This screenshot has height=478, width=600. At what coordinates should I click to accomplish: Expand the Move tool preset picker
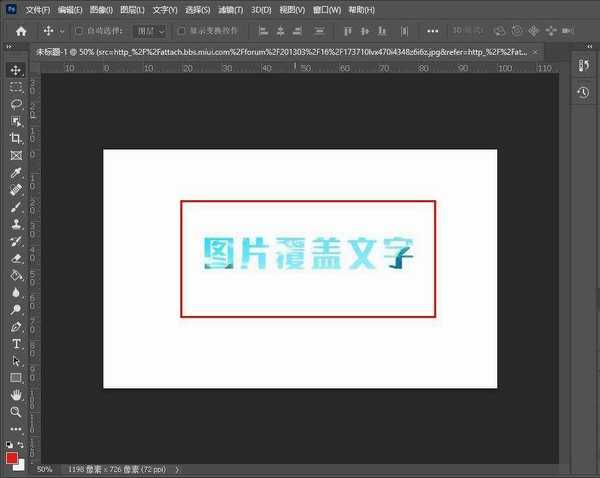point(53,31)
